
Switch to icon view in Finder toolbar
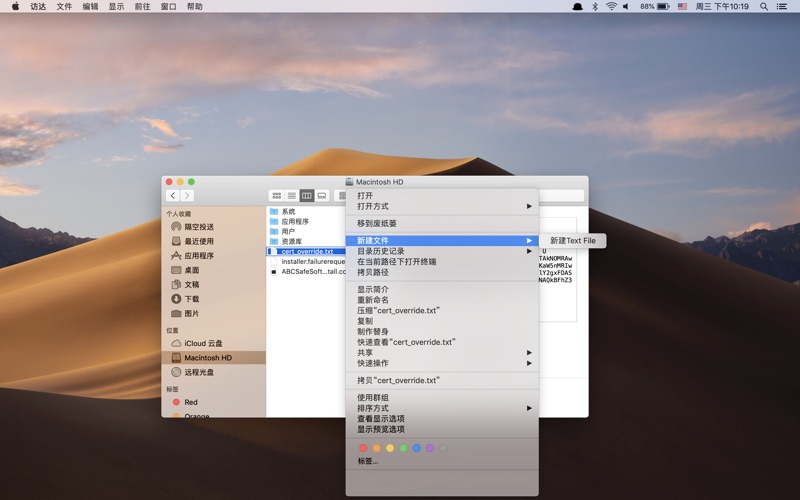pyautogui.click(x=276, y=196)
